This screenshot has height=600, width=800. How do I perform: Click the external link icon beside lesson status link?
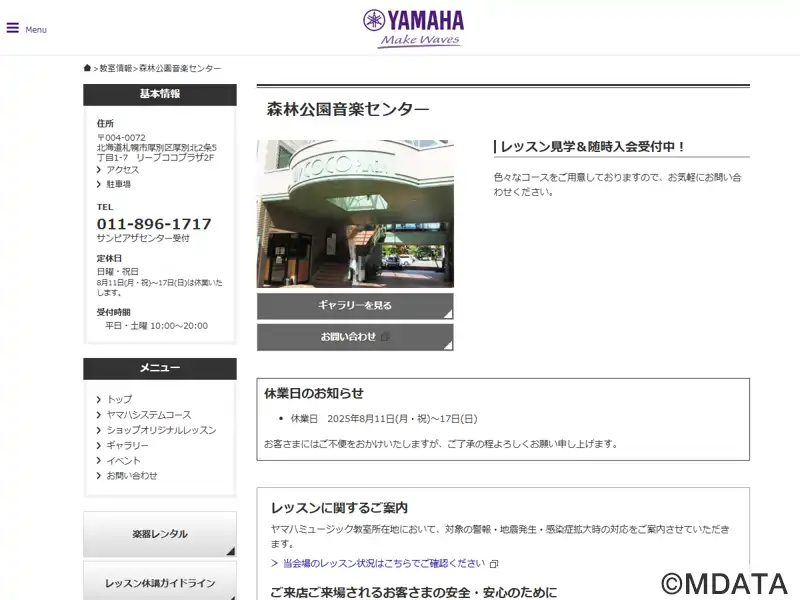click(x=494, y=564)
